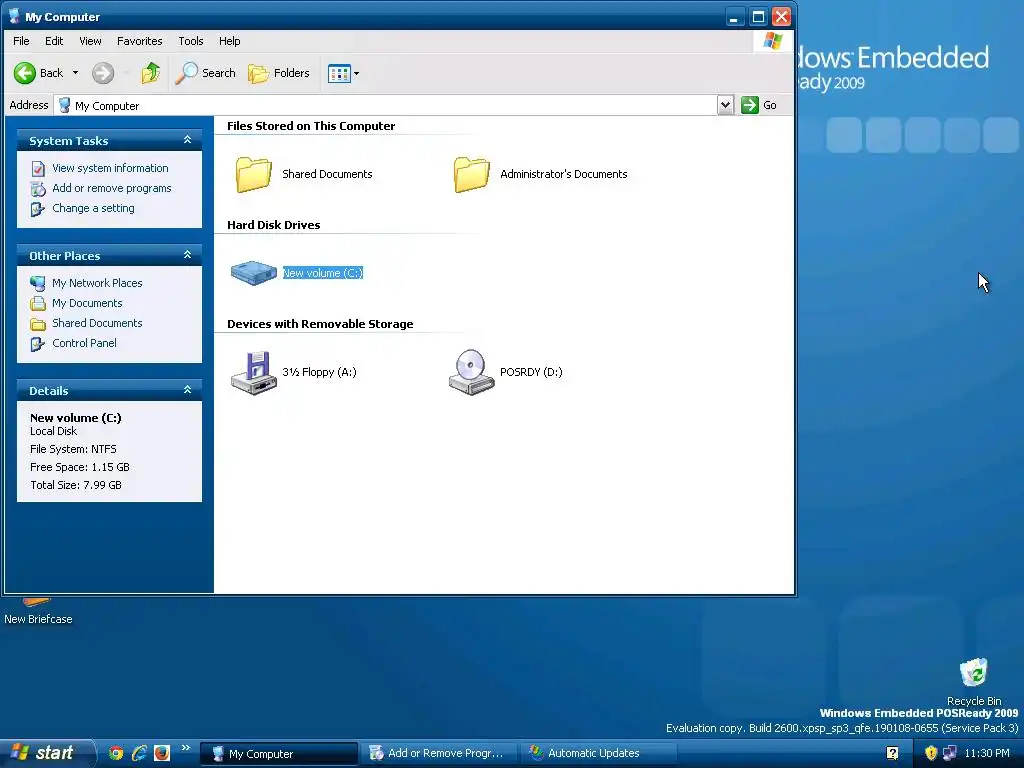This screenshot has height=768, width=1024.
Task: Click the network computers tray icon
Action: click(950, 753)
